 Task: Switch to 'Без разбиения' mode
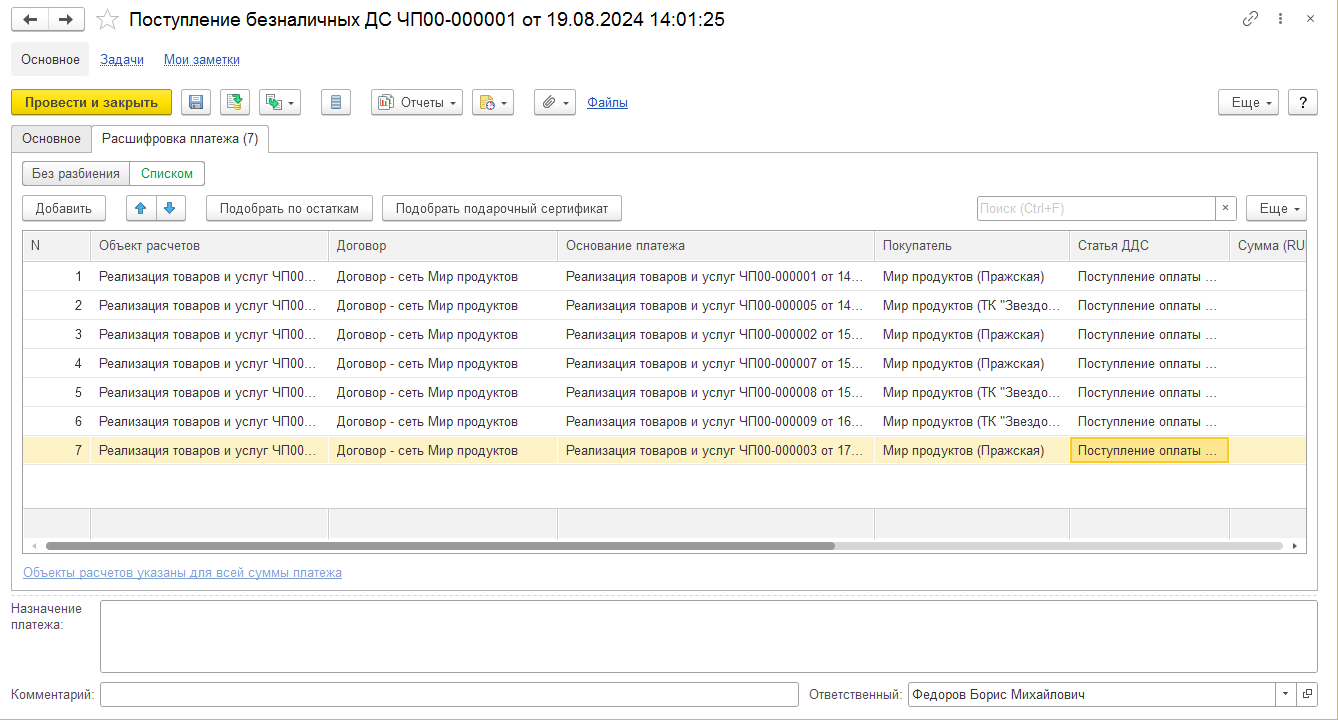pyautogui.click(x=76, y=173)
